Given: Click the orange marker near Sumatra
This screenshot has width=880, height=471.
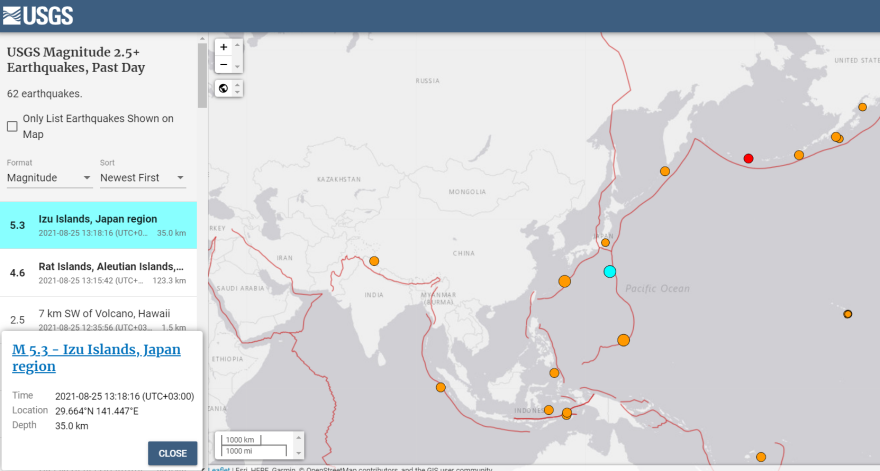Looking at the screenshot, I should (440, 388).
